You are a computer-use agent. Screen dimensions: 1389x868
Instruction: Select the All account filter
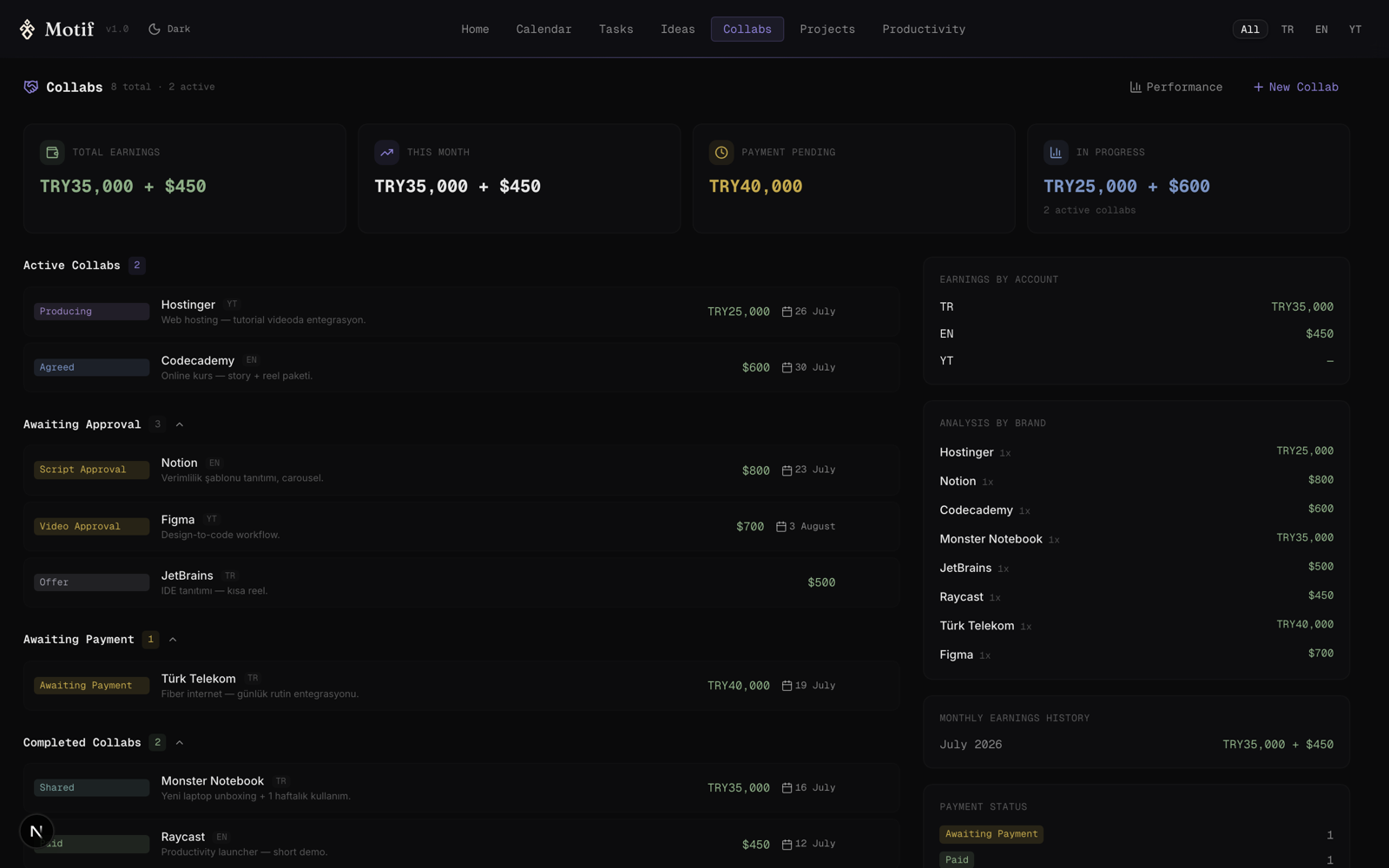pyautogui.click(x=1250, y=30)
